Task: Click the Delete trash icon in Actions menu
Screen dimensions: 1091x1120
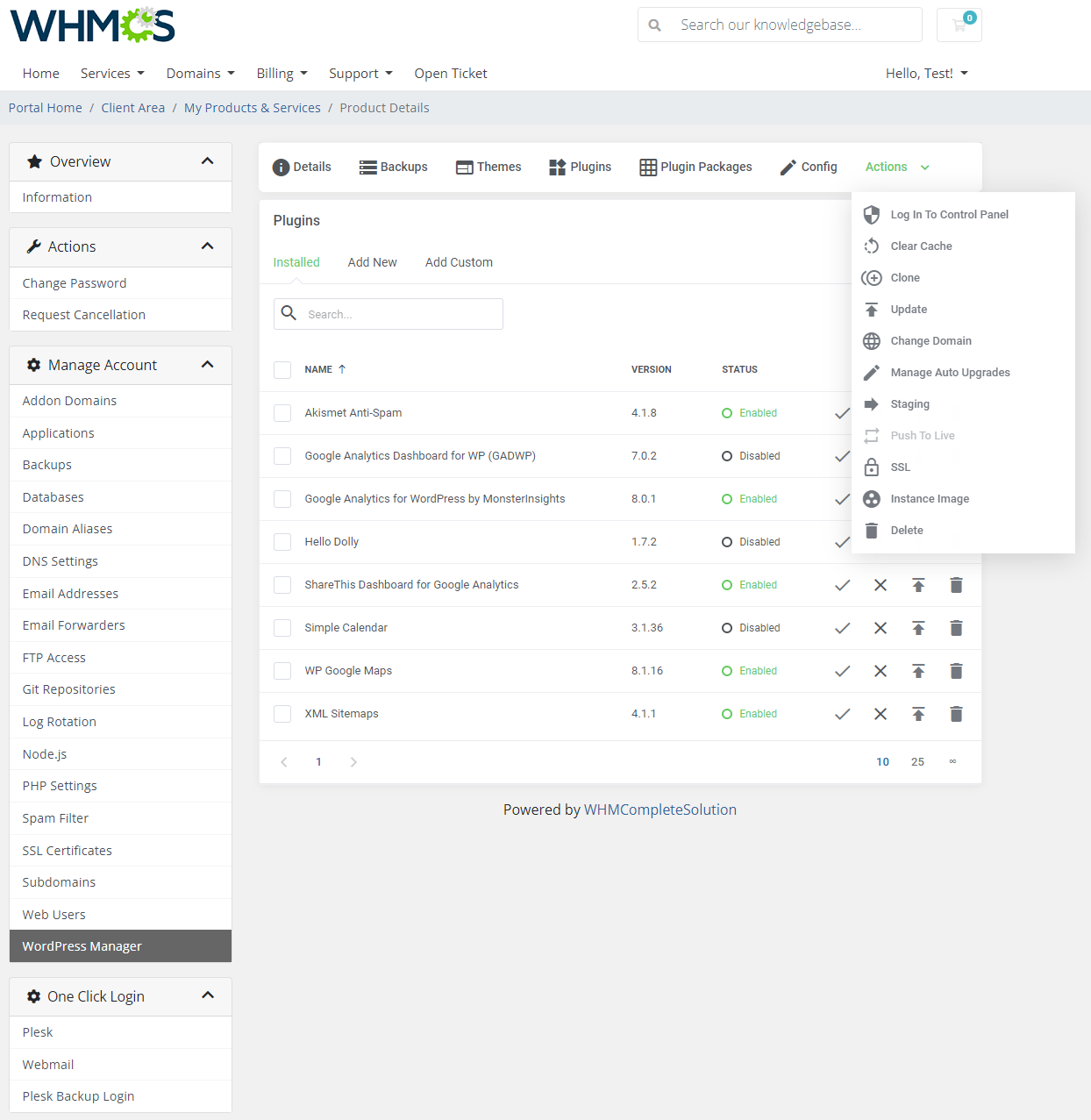Action: (x=871, y=531)
